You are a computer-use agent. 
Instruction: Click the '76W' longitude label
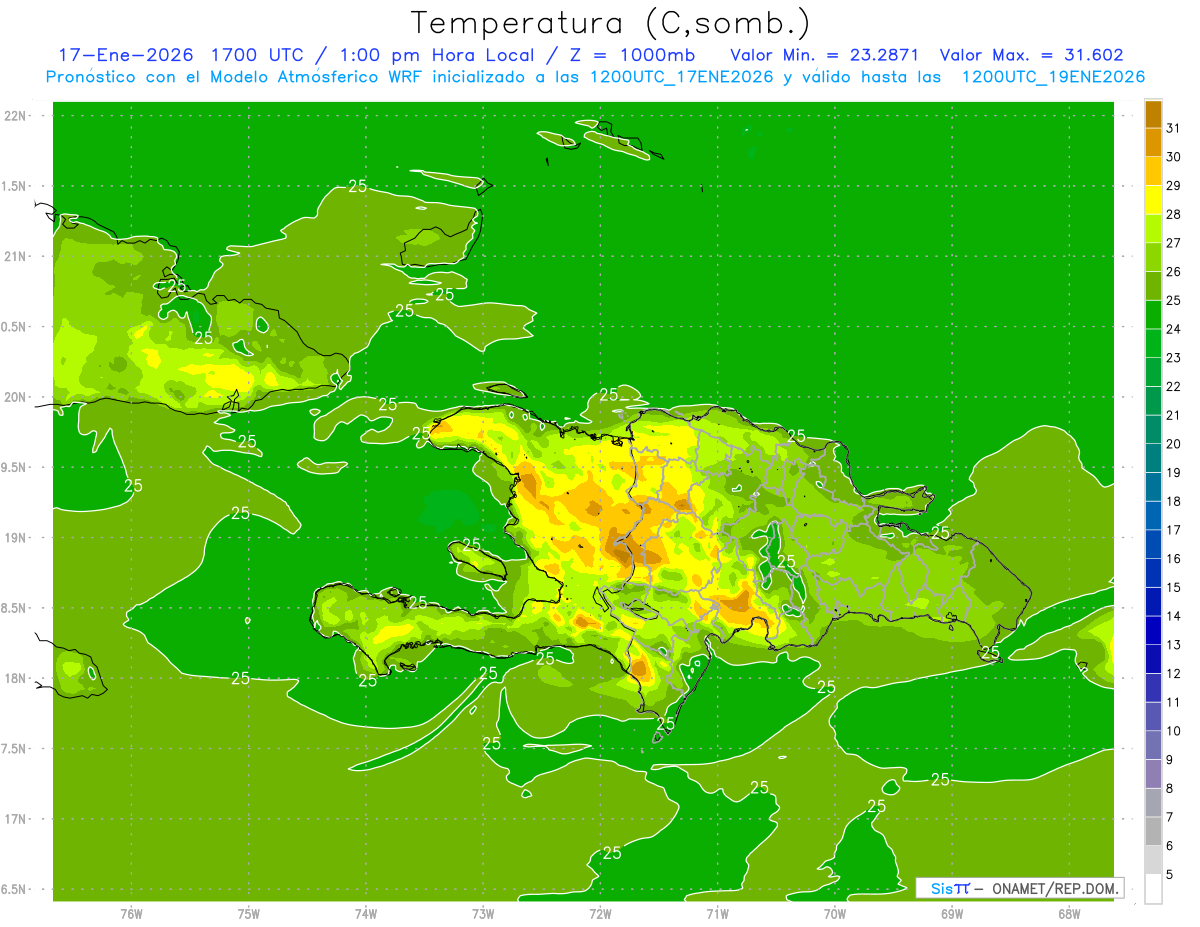131,914
